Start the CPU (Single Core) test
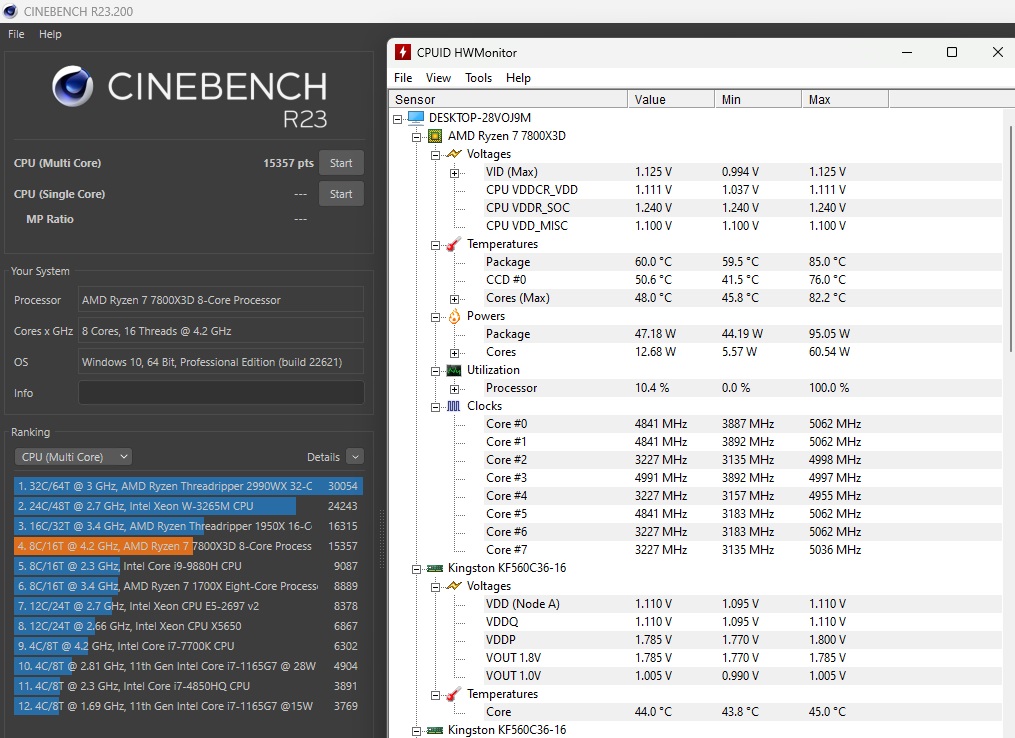 point(341,194)
